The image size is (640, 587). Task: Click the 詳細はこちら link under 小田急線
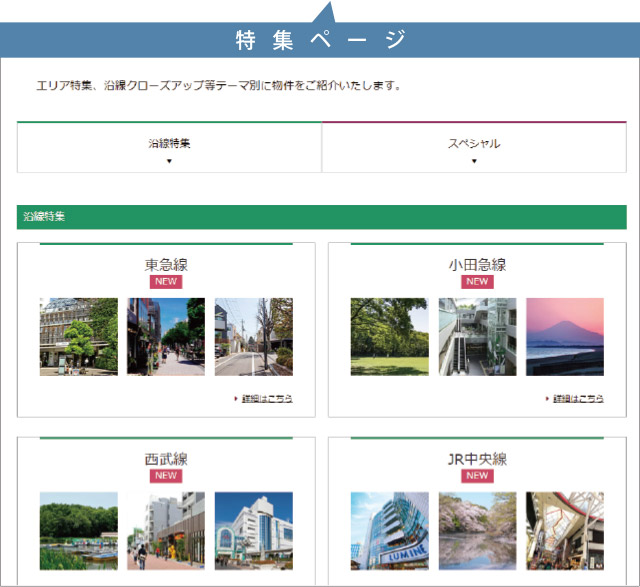pyautogui.click(x=579, y=398)
